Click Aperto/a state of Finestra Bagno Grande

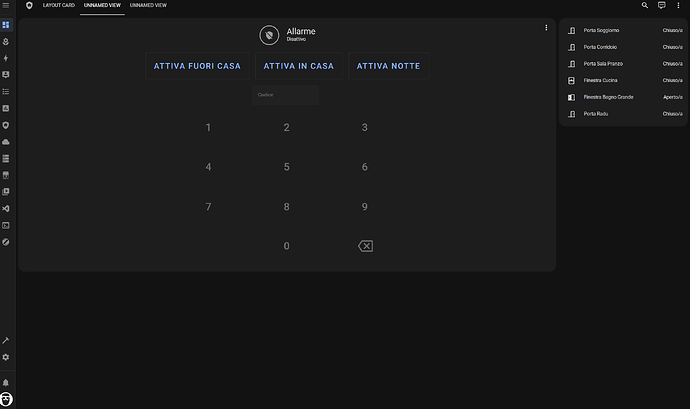(x=673, y=97)
